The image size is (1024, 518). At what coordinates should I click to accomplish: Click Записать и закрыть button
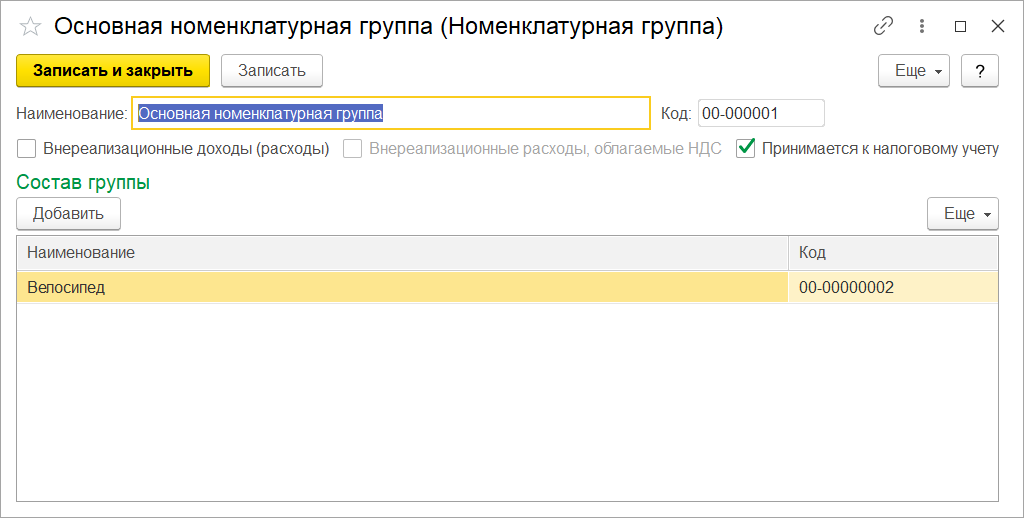tap(113, 71)
